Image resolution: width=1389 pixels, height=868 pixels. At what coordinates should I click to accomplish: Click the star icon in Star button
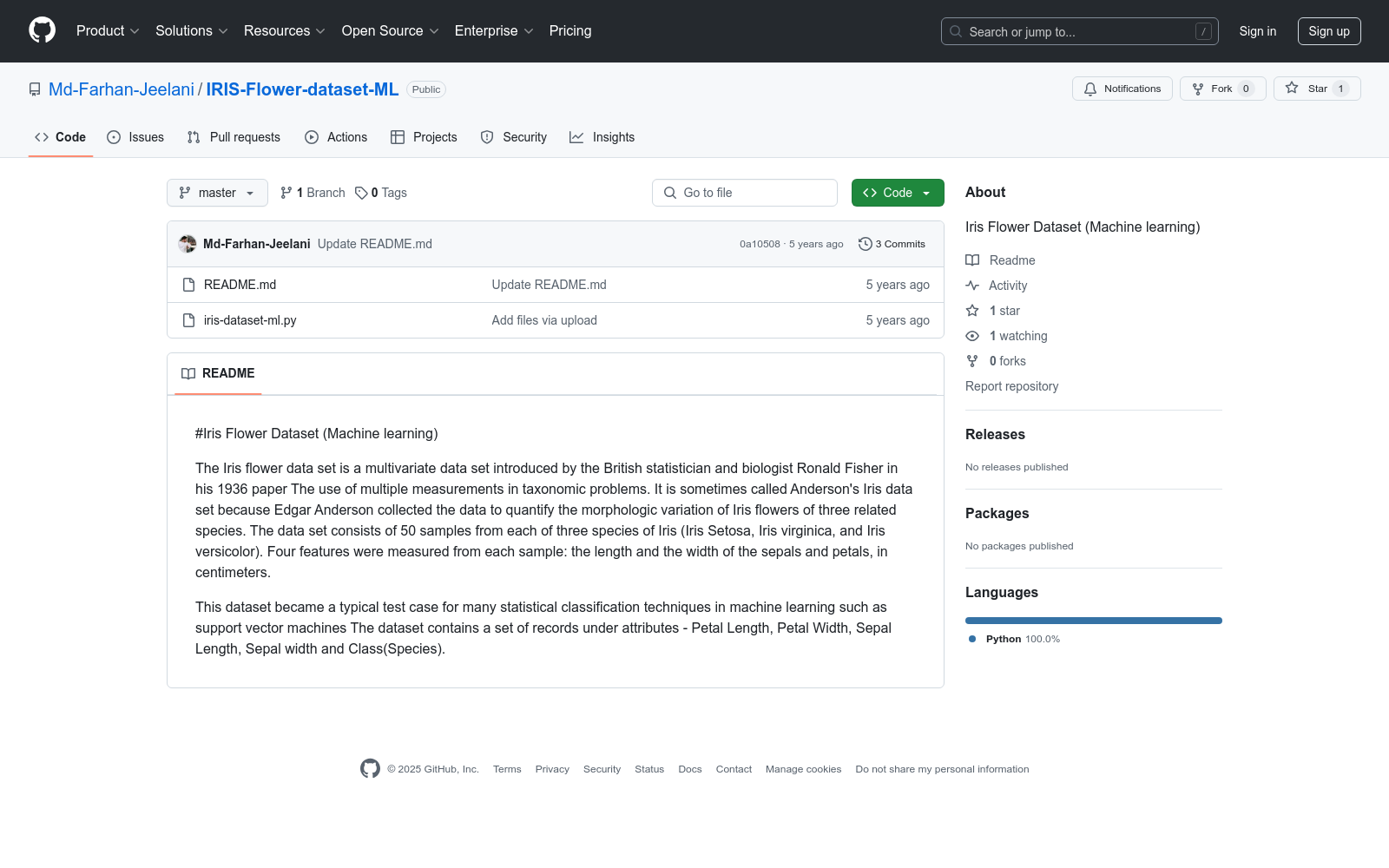[x=1292, y=89]
